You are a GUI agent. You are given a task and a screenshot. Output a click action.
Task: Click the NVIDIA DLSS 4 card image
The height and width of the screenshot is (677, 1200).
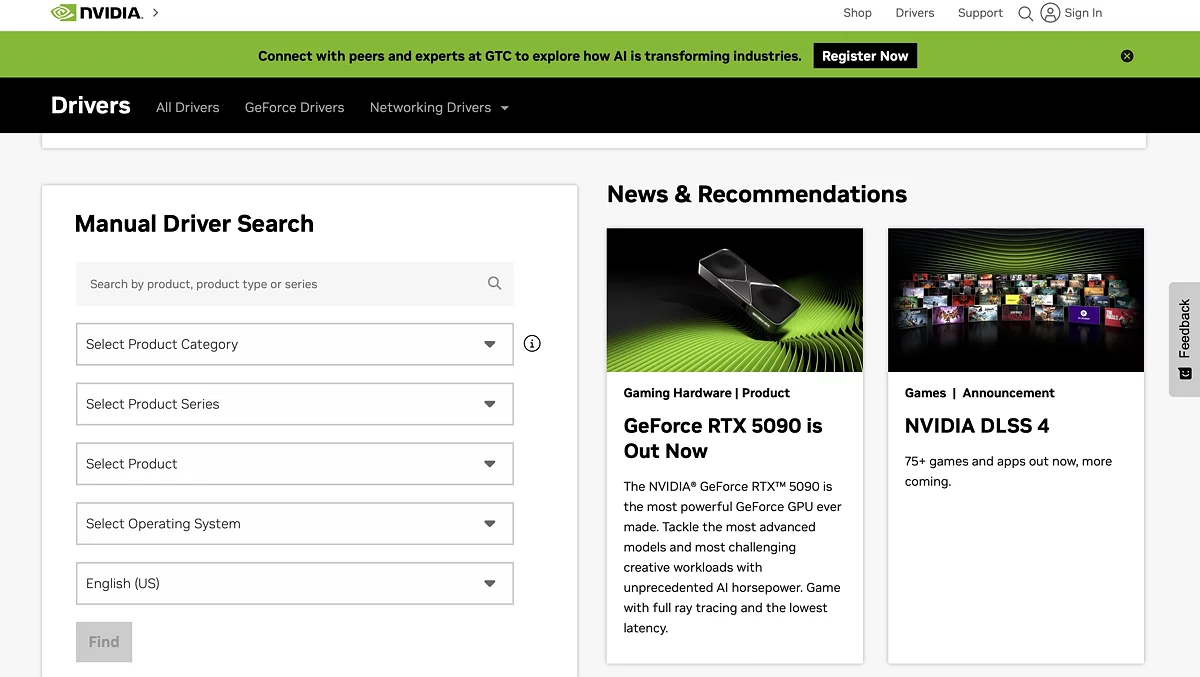coord(1016,300)
